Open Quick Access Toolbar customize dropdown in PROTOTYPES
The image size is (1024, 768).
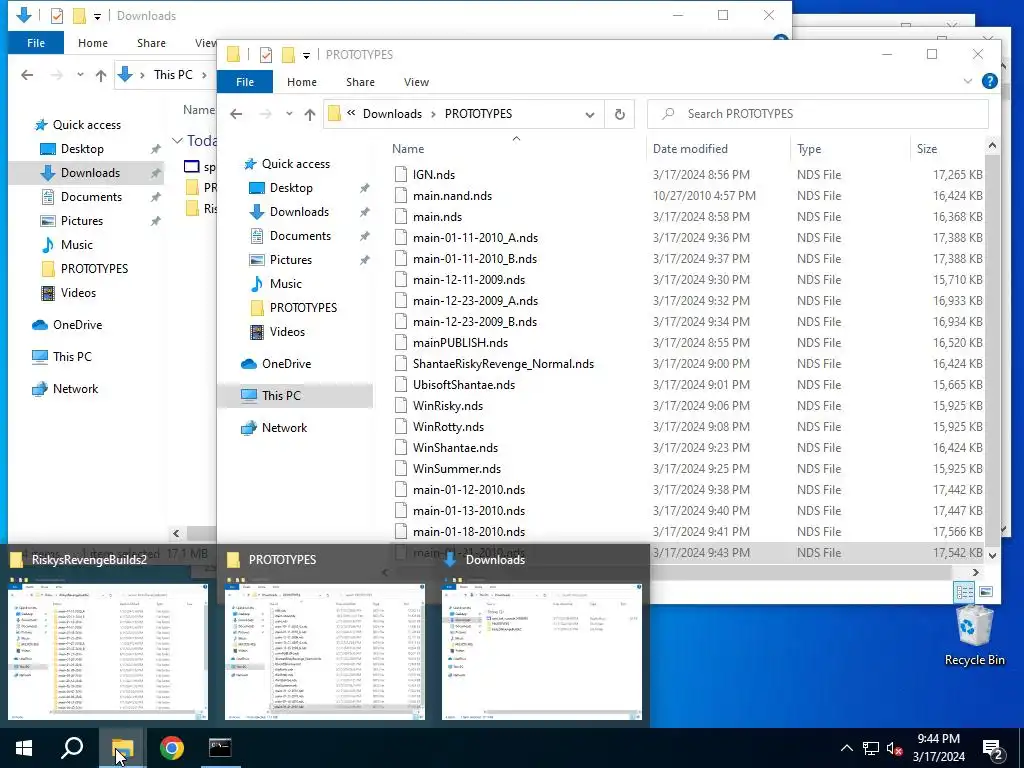click(306, 56)
